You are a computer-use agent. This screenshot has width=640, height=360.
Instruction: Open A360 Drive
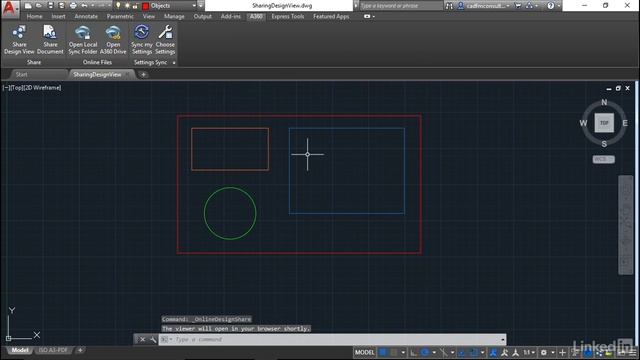(113, 40)
